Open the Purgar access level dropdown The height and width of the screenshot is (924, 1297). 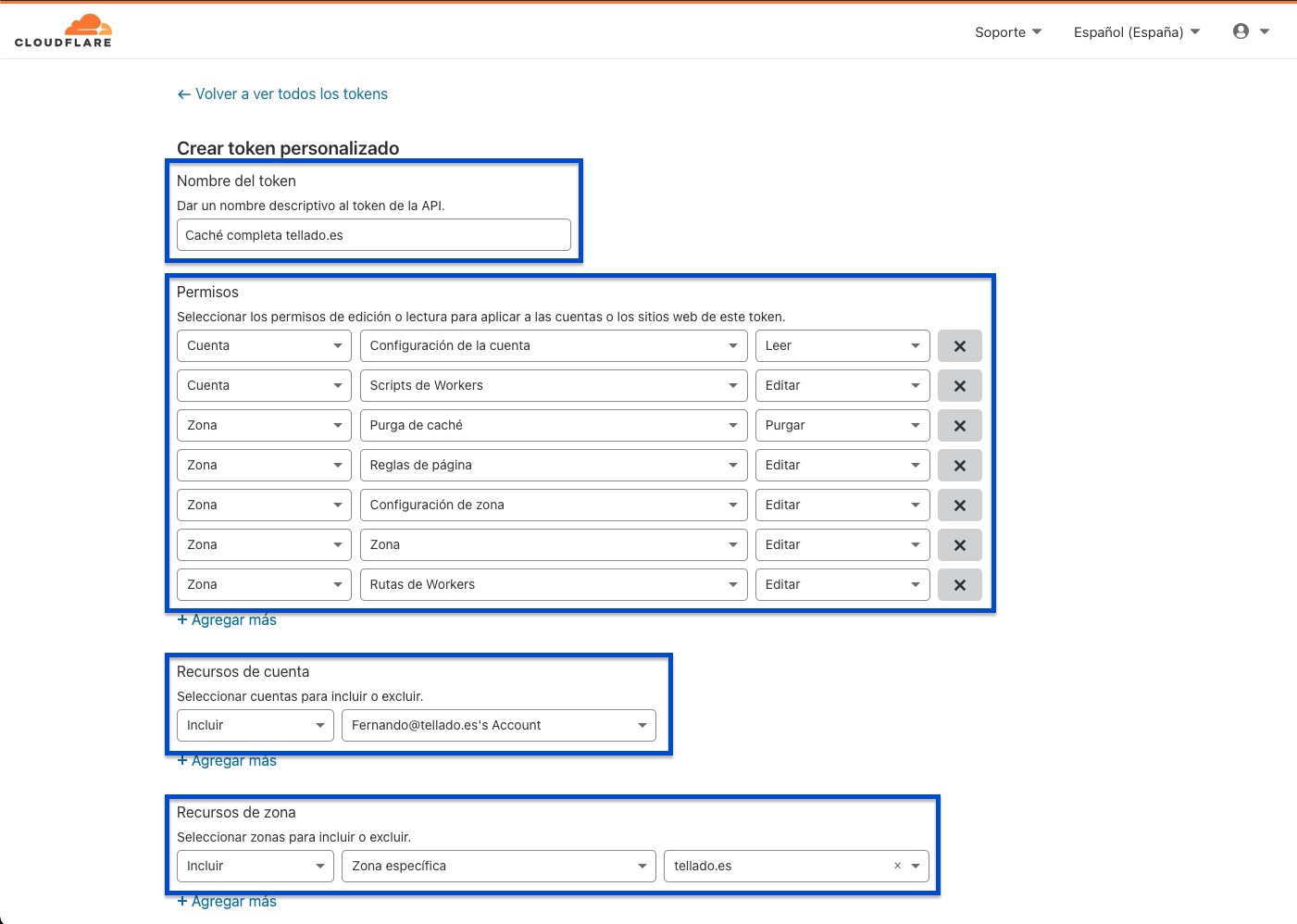(842, 426)
